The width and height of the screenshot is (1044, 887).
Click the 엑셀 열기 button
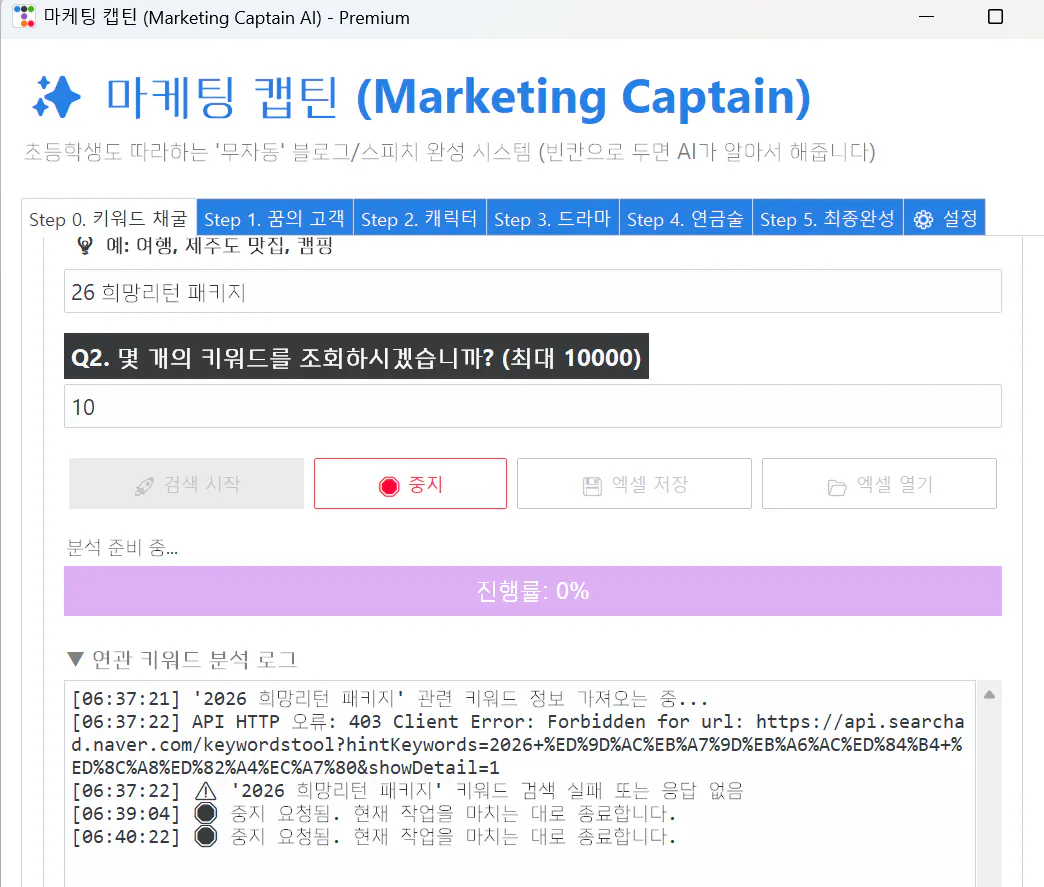[879, 483]
